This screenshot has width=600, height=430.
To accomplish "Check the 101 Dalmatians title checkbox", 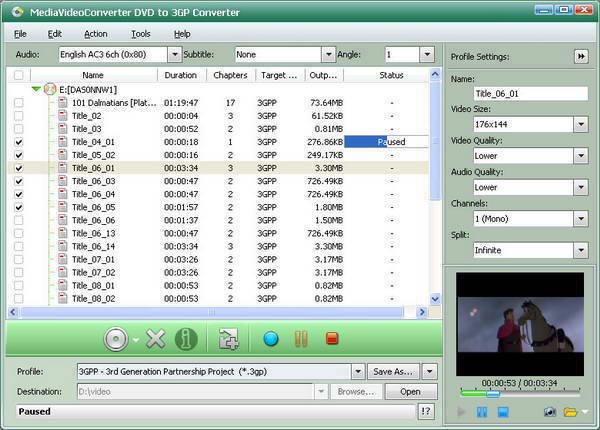I will (18, 103).
